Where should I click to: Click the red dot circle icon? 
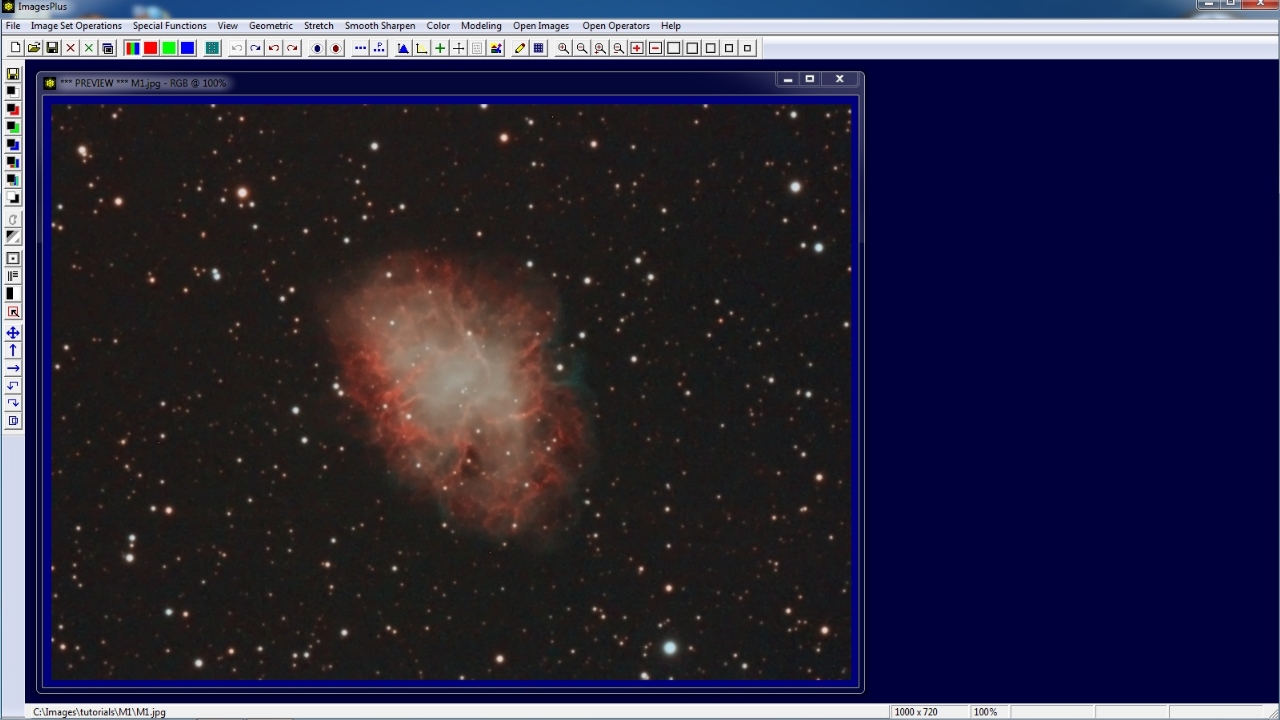(x=336, y=48)
